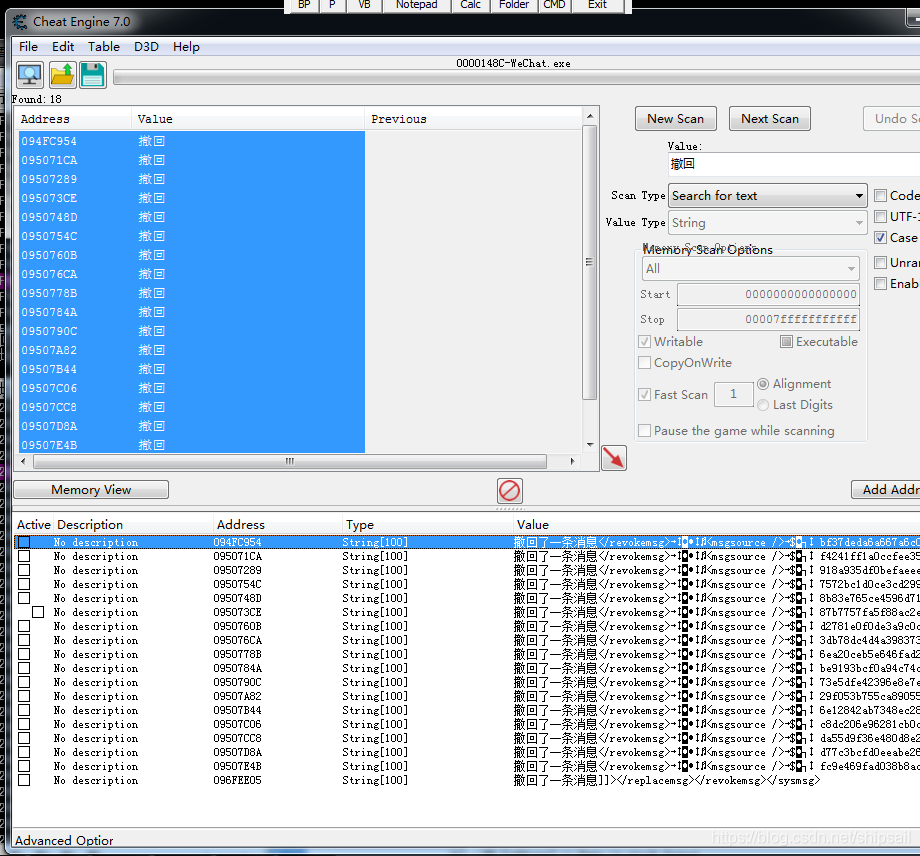Click the Notepad button in top bar
Screen dimensions: 920x856
pyautogui.click(x=417, y=5)
